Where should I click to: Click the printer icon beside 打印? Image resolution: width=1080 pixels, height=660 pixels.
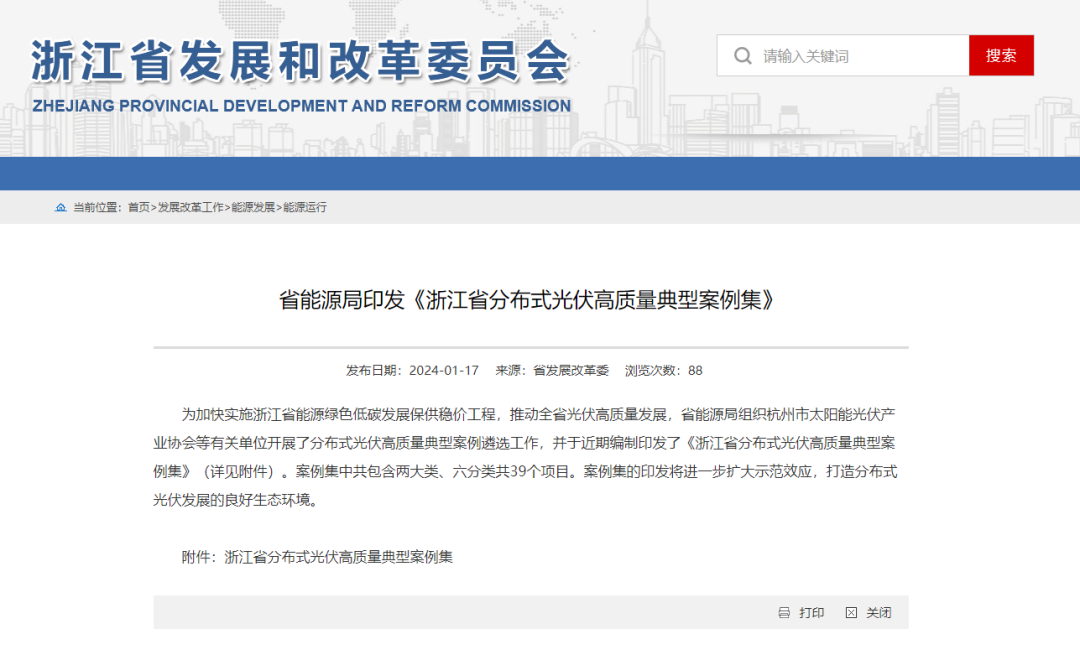coord(784,613)
